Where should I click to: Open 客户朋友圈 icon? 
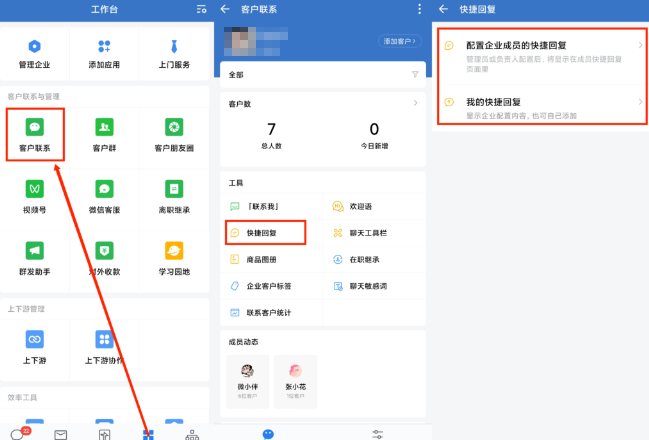173,134
